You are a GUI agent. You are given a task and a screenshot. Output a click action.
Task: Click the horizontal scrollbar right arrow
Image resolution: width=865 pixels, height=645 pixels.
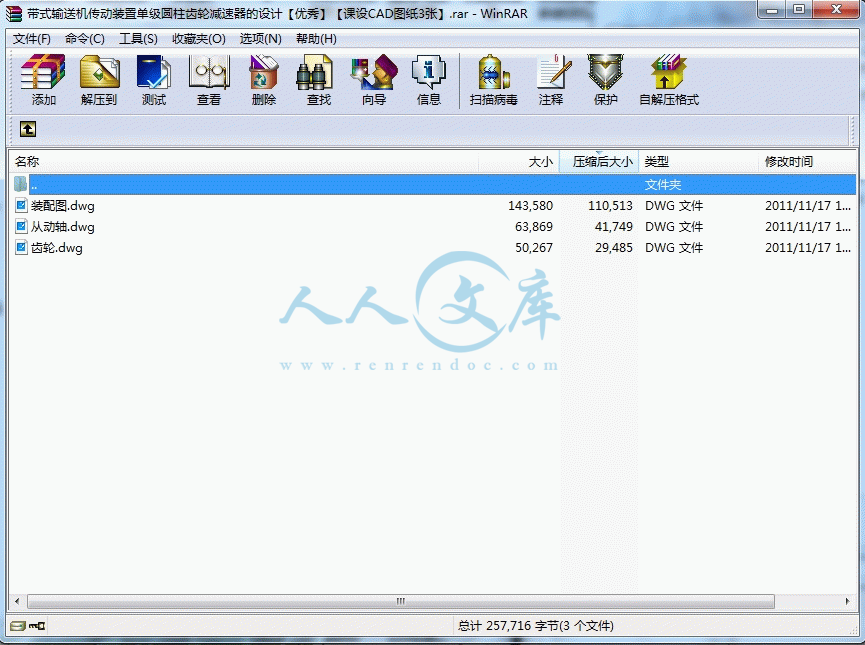pos(847,601)
